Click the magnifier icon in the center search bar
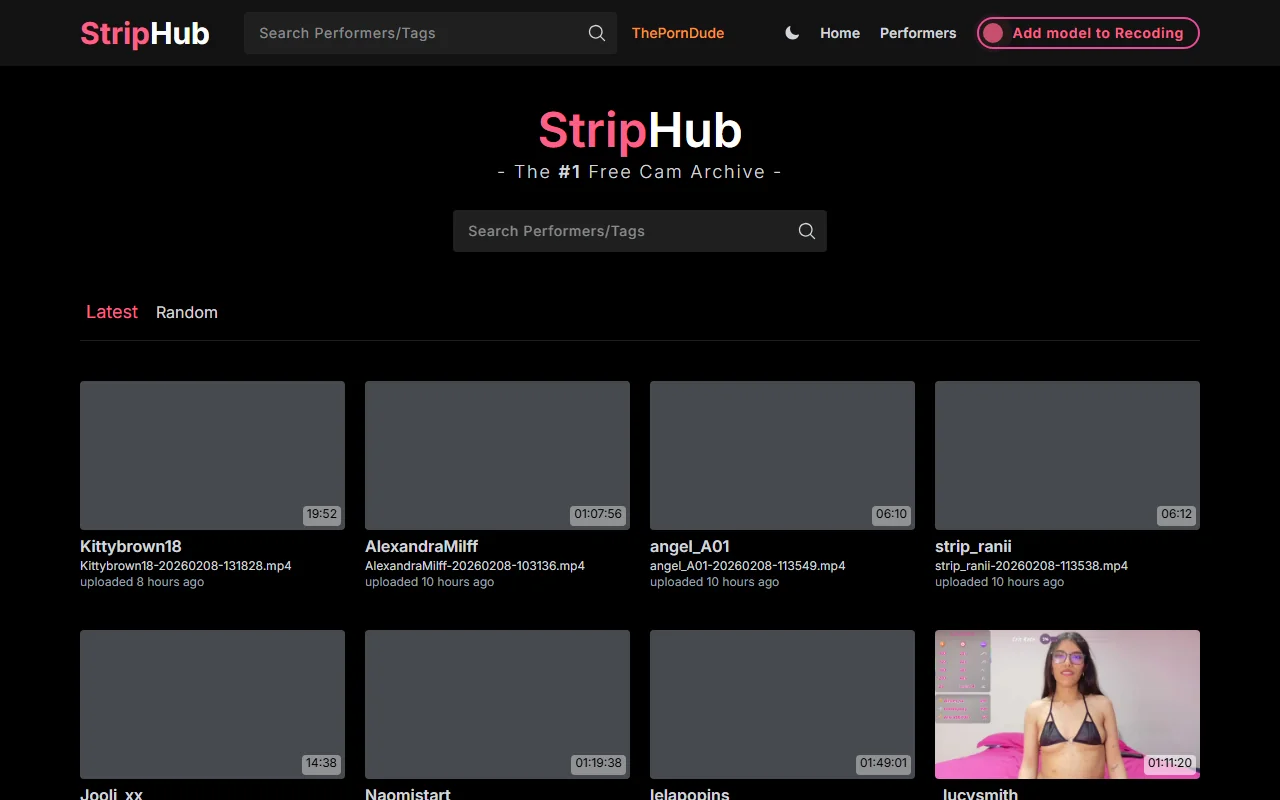The height and width of the screenshot is (800, 1280). pyautogui.click(x=806, y=231)
